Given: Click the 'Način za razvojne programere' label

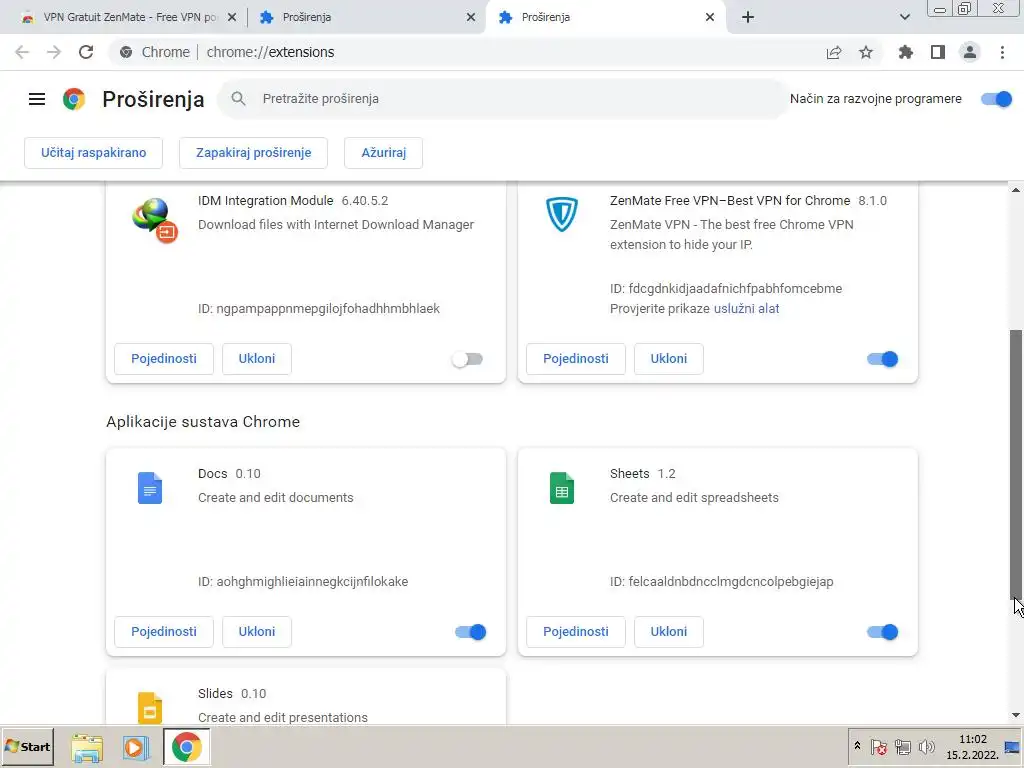Looking at the screenshot, I should [876, 99].
